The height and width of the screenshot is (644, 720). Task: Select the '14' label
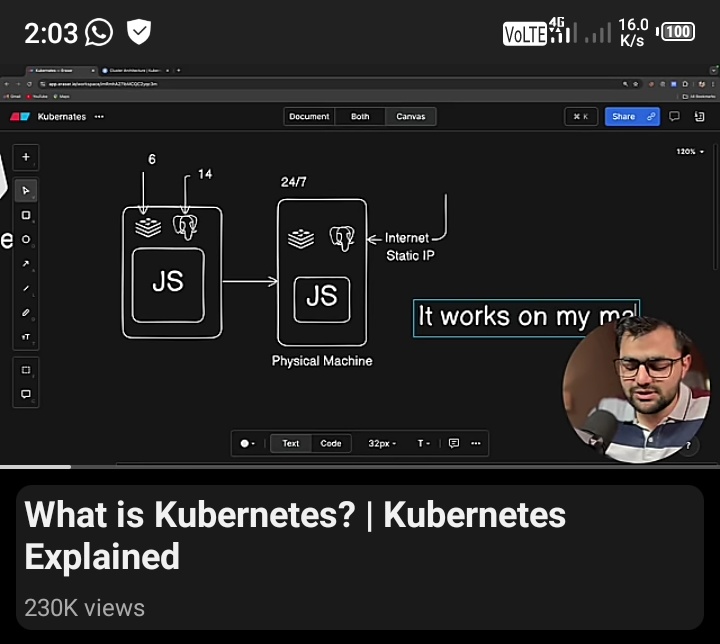[x=205, y=174]
